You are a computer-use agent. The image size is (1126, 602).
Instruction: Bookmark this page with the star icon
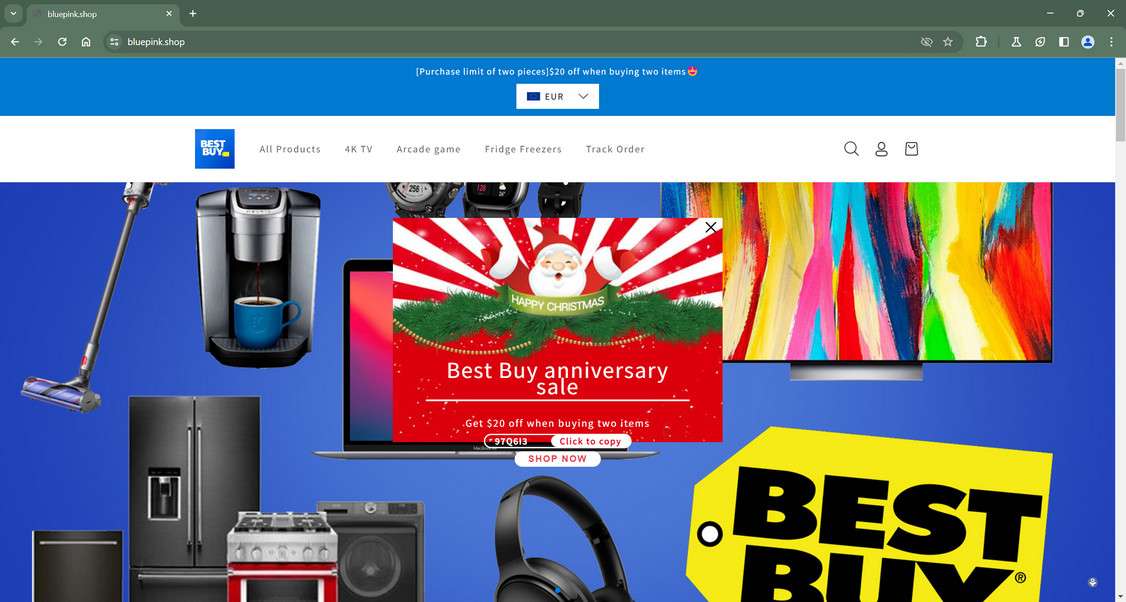[948, 42]
